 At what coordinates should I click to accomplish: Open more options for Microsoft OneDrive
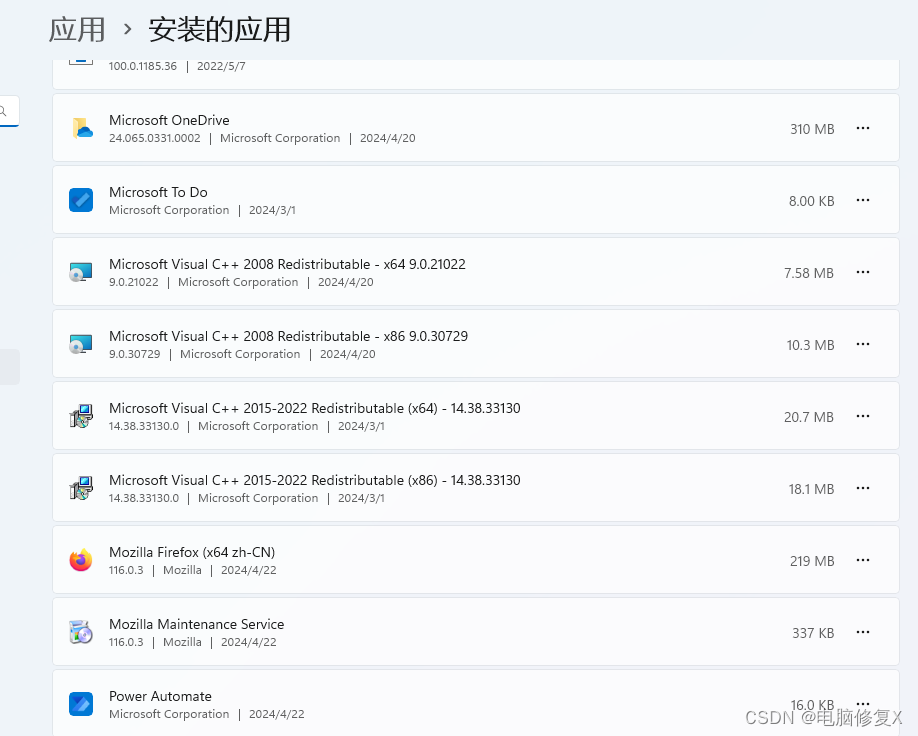(863, 128)
